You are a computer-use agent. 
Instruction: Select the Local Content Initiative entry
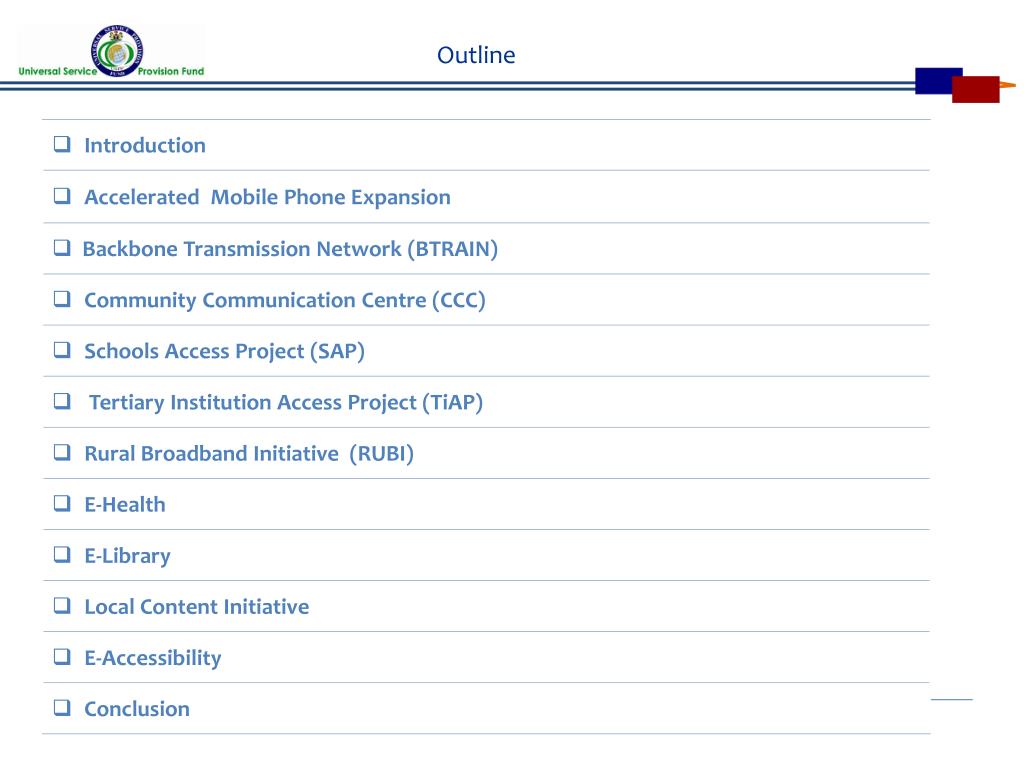pyautogui.click(x=197, y=607)
